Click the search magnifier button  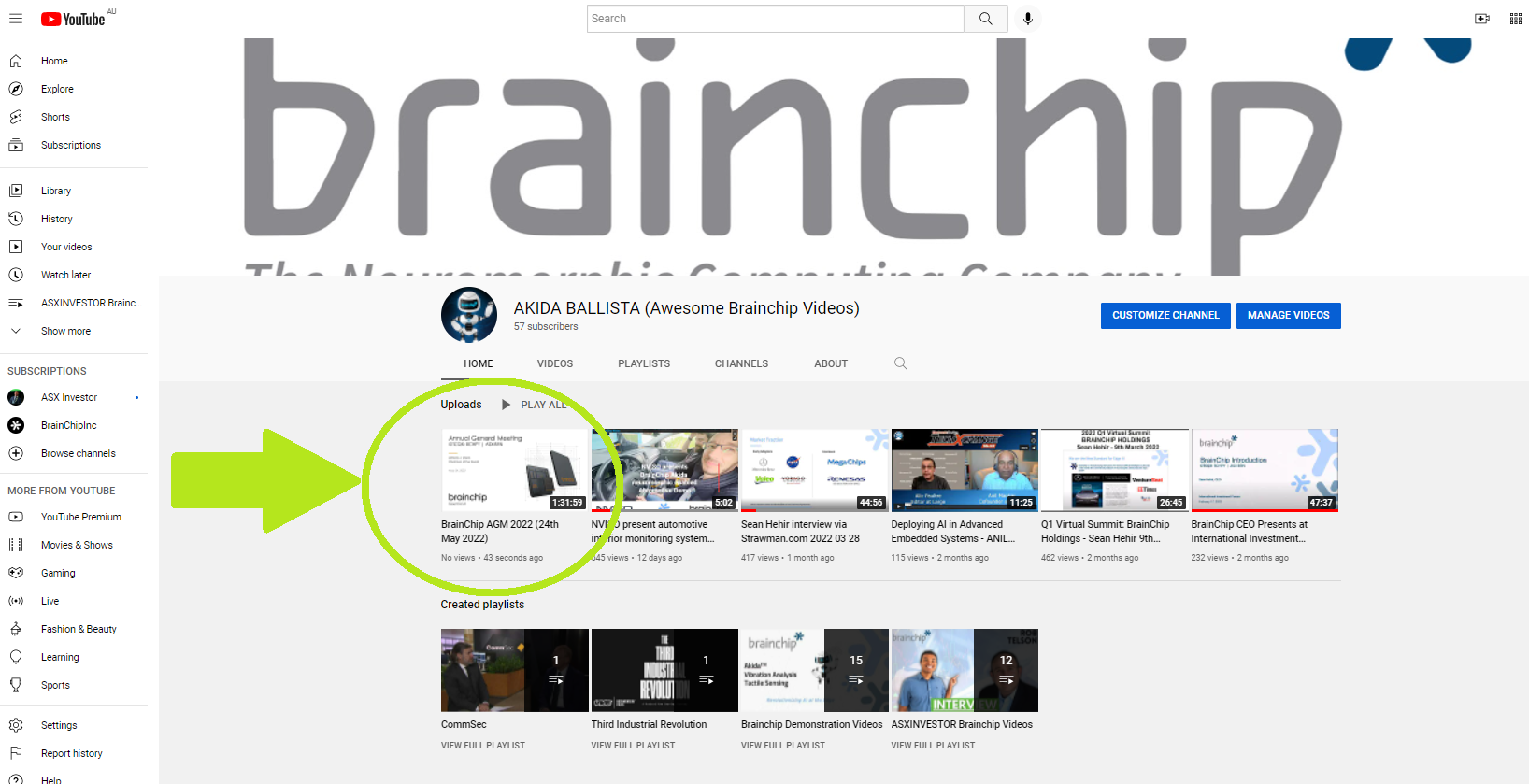(985, 19)
